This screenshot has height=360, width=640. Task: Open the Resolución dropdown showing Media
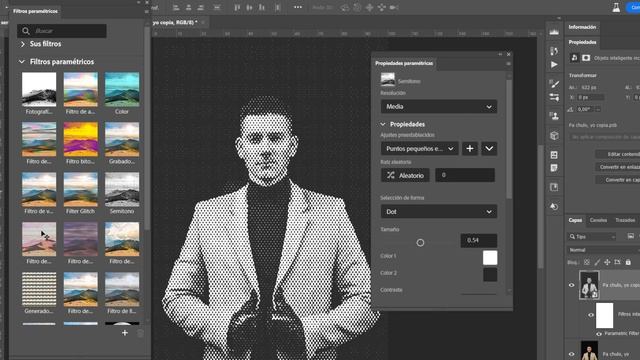point(439,107)
